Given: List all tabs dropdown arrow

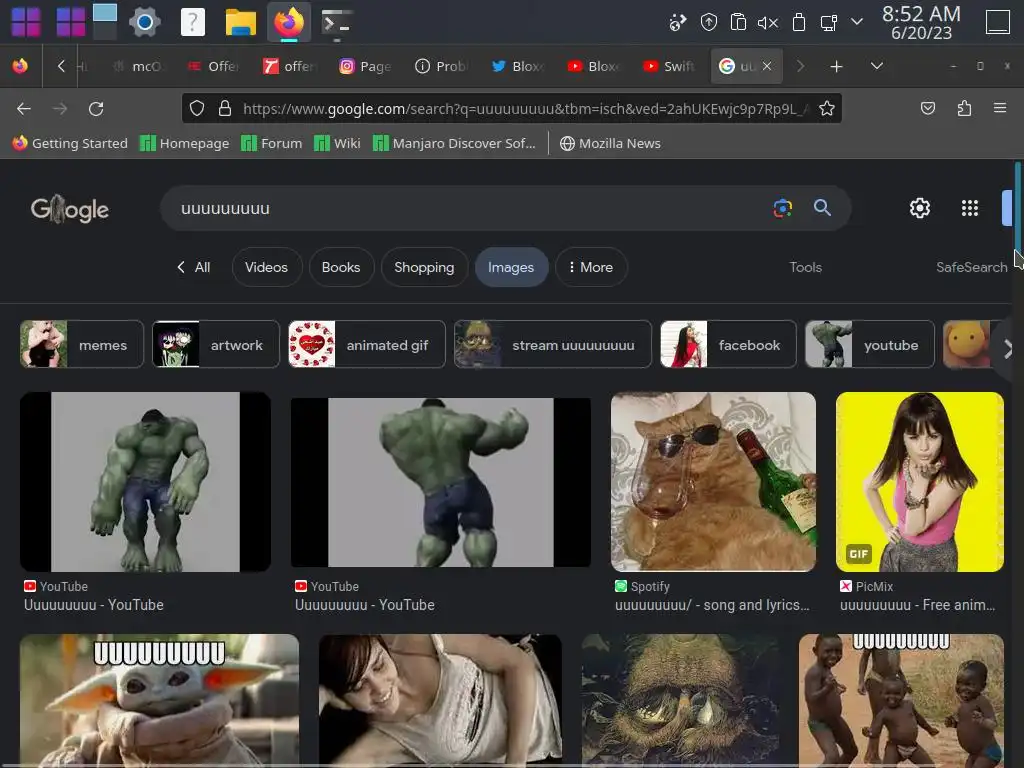Looking at the screenshot, I should point(877,66).
